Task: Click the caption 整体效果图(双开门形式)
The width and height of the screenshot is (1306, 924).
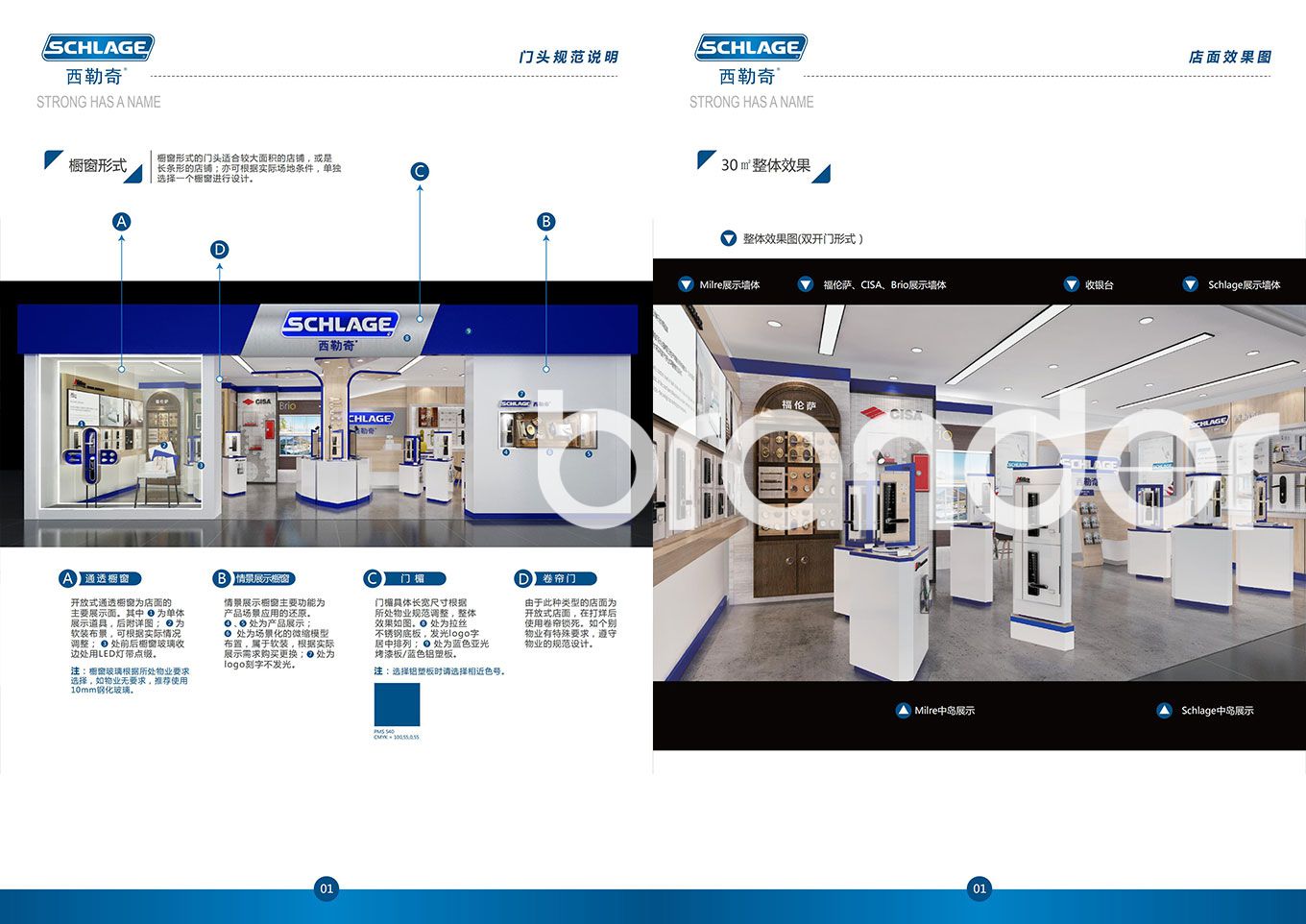Action: click(x=803, y=239)
